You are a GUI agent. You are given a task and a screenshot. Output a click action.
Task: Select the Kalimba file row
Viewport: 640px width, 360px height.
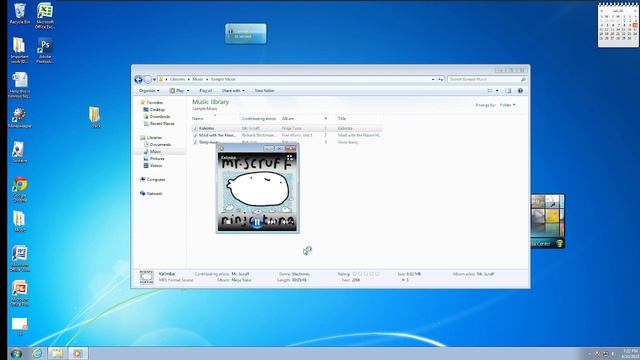click(287, 128)
